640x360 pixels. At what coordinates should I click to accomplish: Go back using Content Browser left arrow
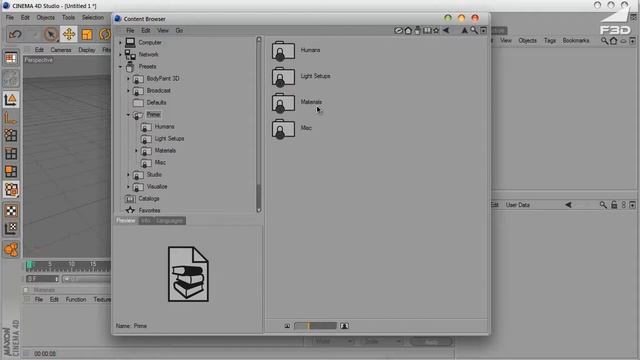[446, 30]
